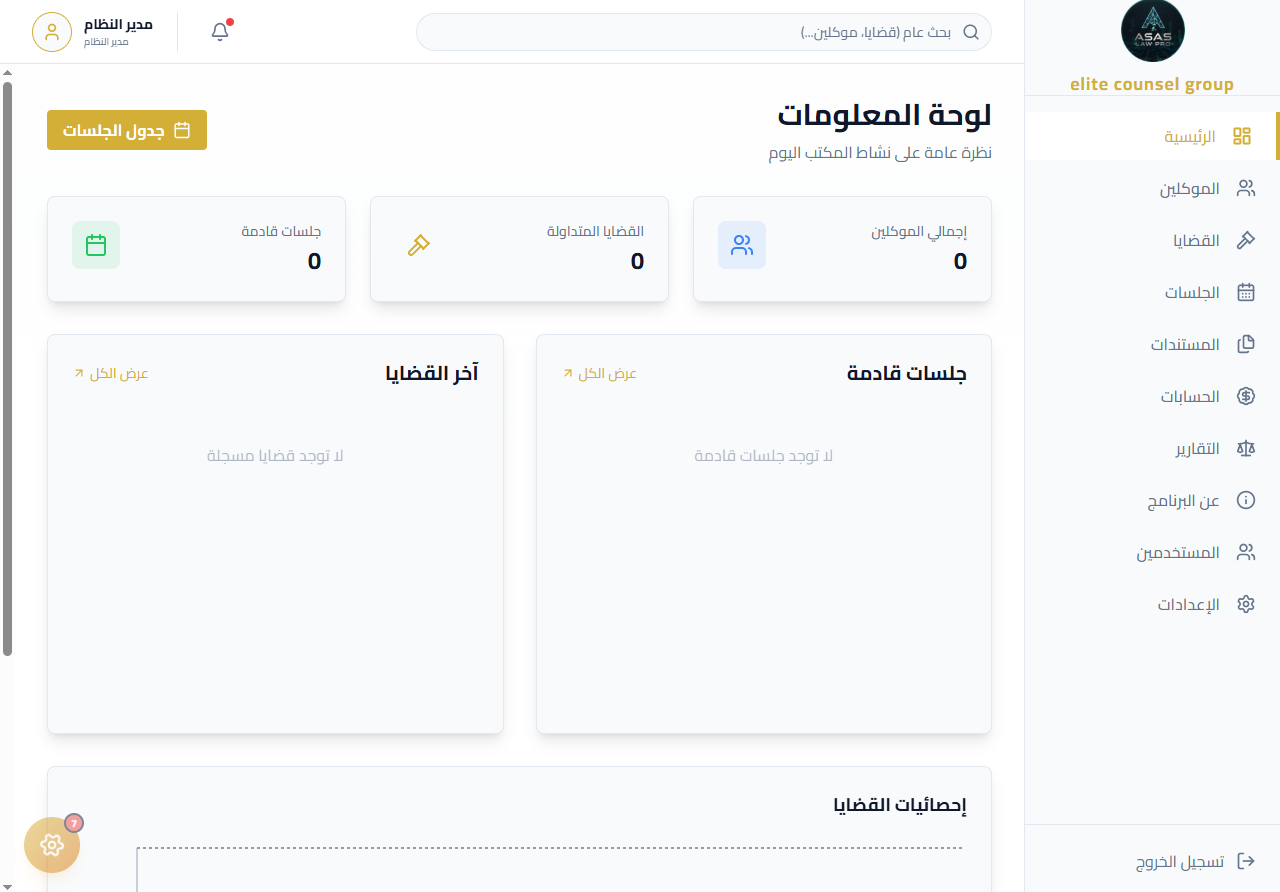1280x892 pixels.
Task: Open عن البرنامج menu item
Action: coord(1150,500)
